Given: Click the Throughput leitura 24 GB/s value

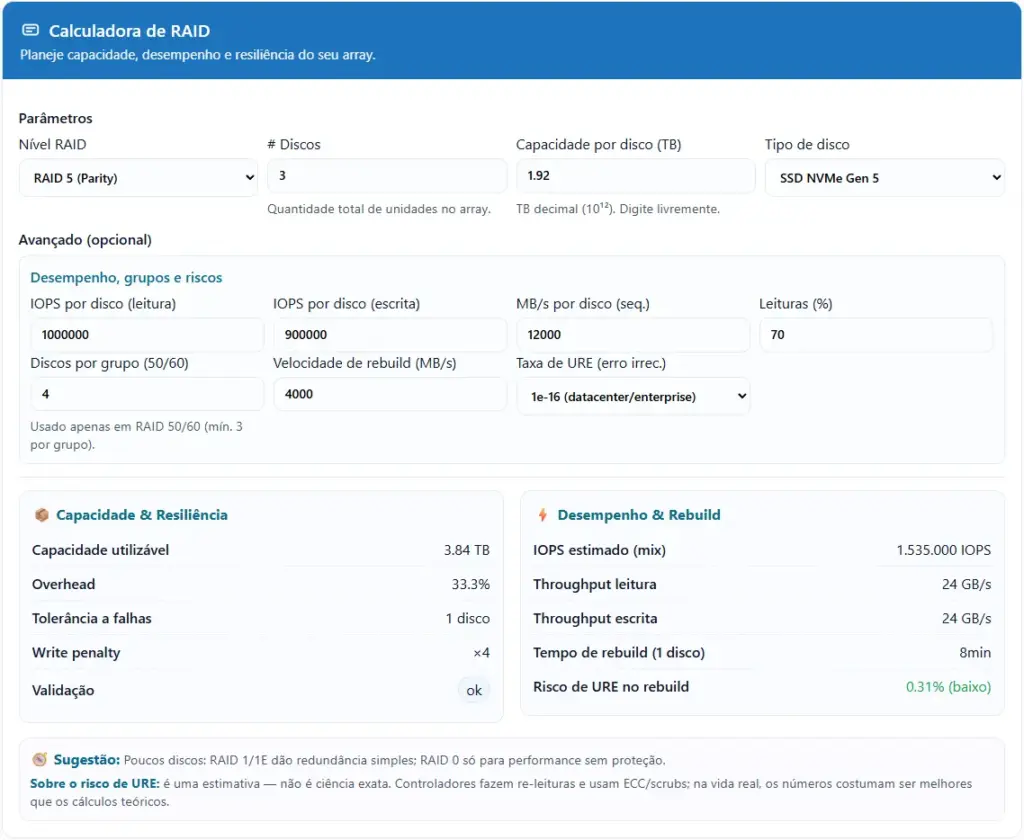Looking at the screenshot, I should coord(966,584).
